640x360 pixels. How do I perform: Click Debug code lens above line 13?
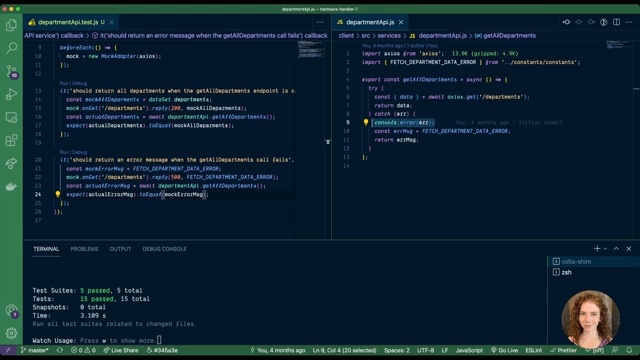pos(80,83)
